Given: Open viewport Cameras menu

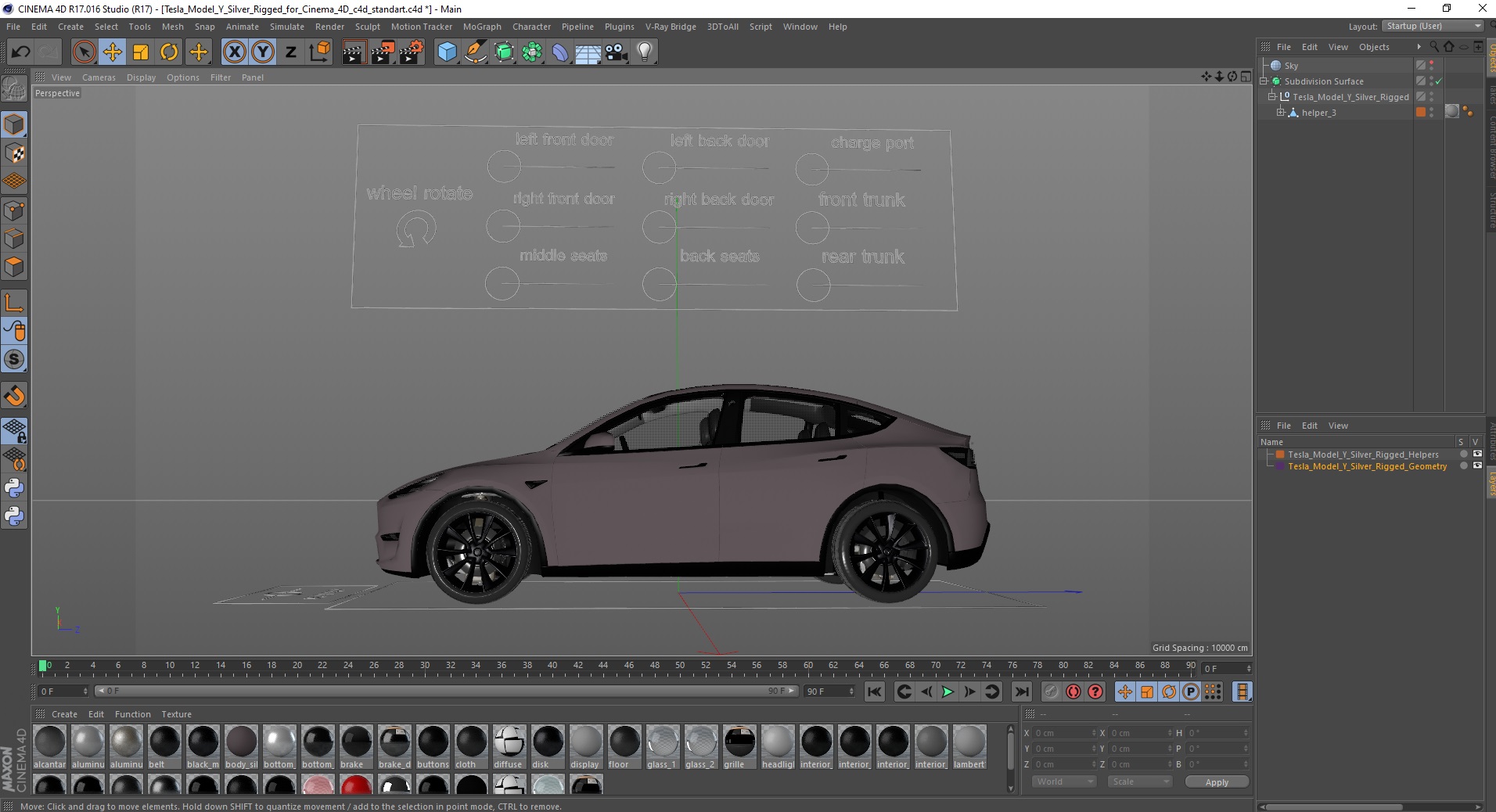Looking at the screenshot, I should (99, 77).
